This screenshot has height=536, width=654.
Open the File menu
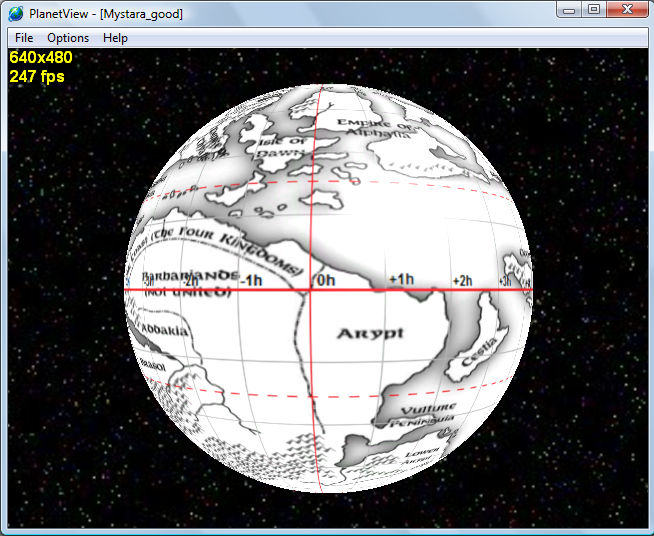click(x=24, y=38)
